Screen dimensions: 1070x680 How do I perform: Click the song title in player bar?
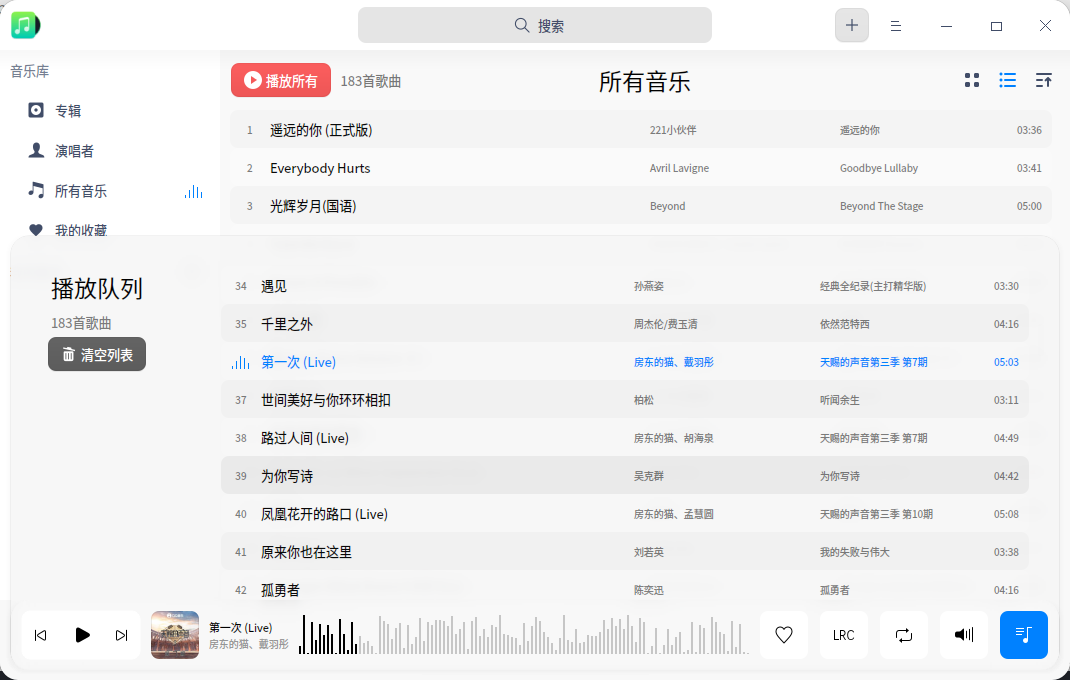click(x=240, y=627)
